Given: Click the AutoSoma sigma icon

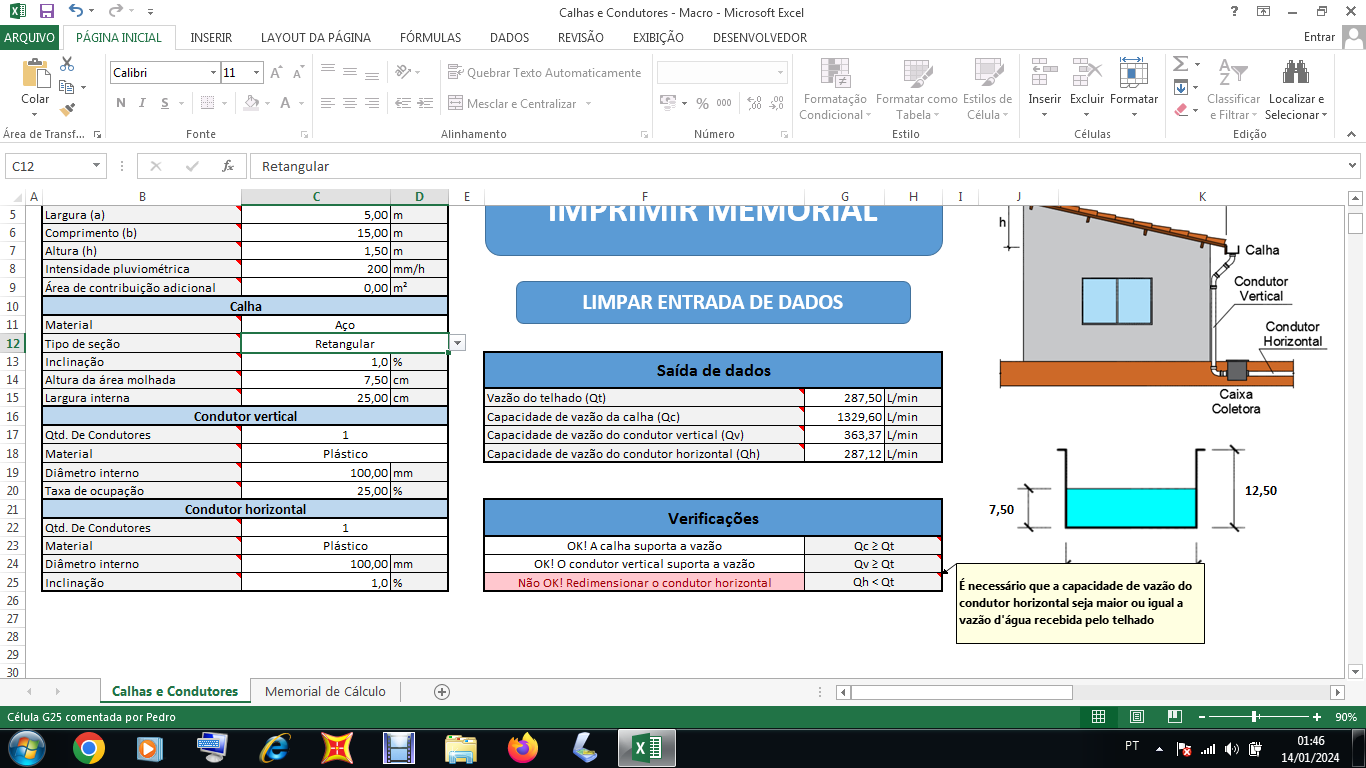Looking at the screenshot, I should pyautogui.click(x=1181, y=64).
